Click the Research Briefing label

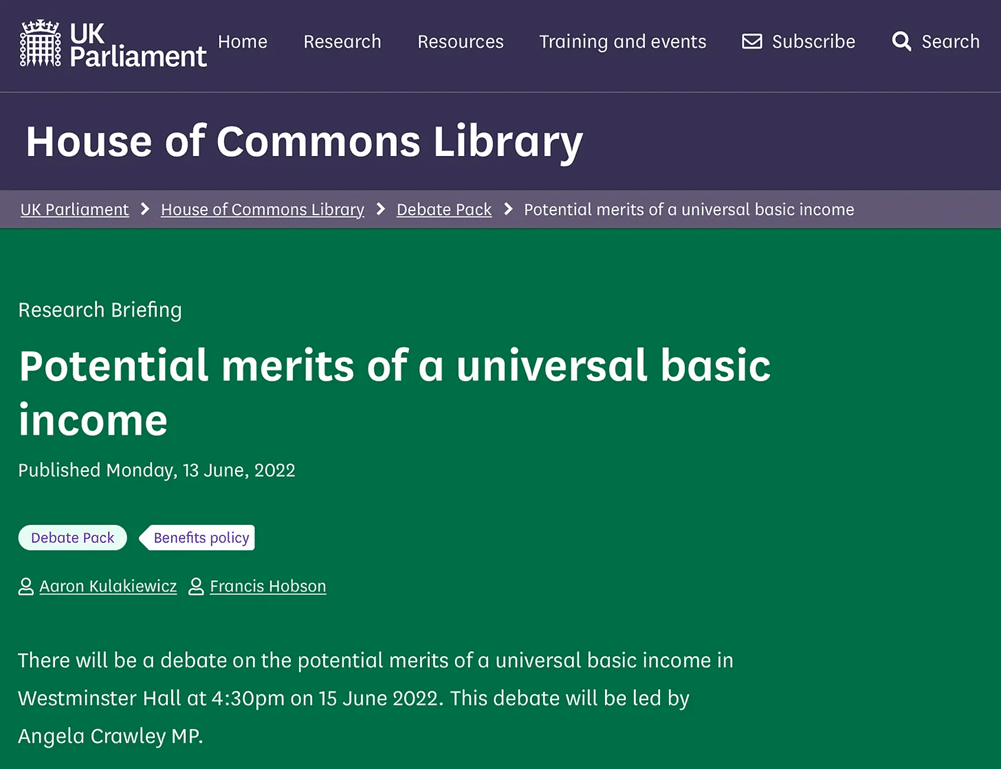[100, 310]
